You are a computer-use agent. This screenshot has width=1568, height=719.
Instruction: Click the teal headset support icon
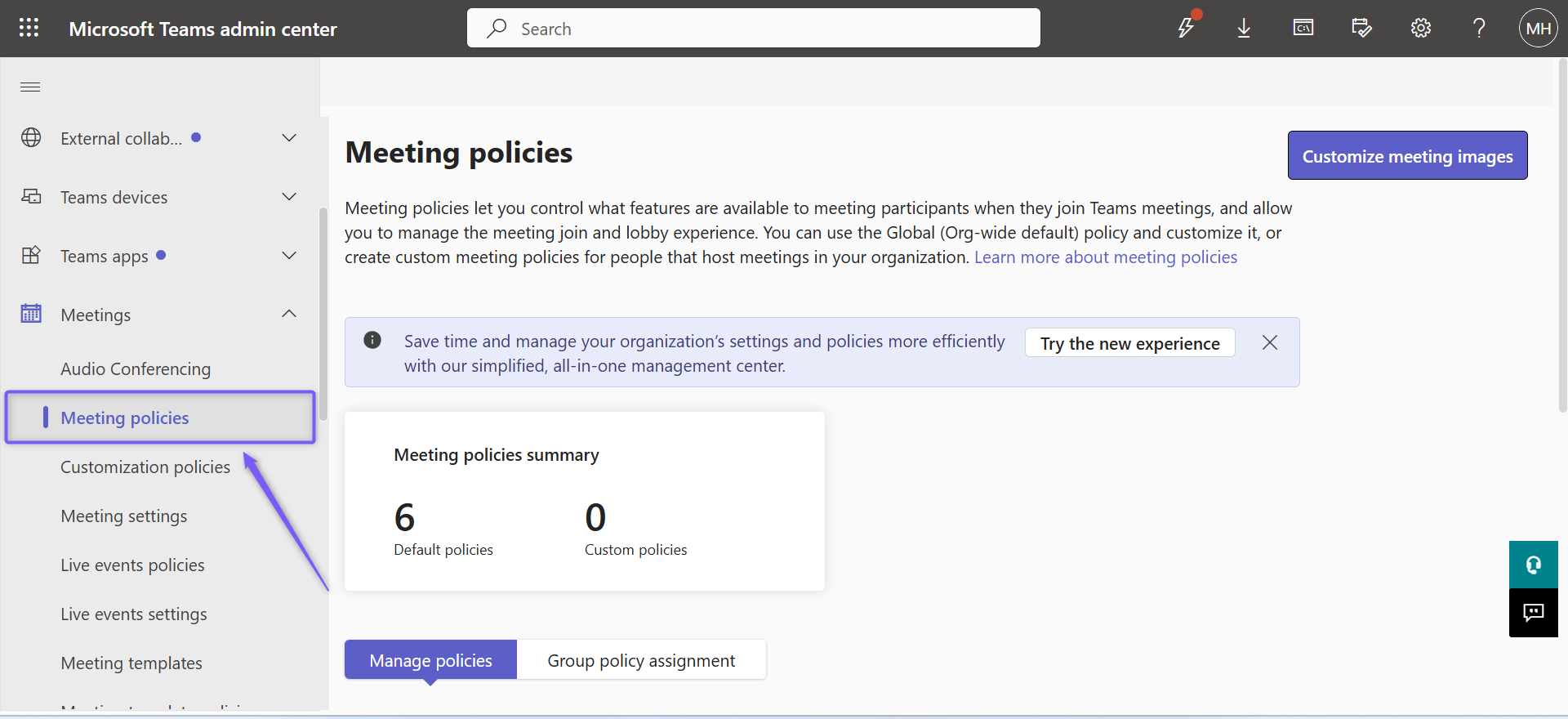click(1534, 565)
